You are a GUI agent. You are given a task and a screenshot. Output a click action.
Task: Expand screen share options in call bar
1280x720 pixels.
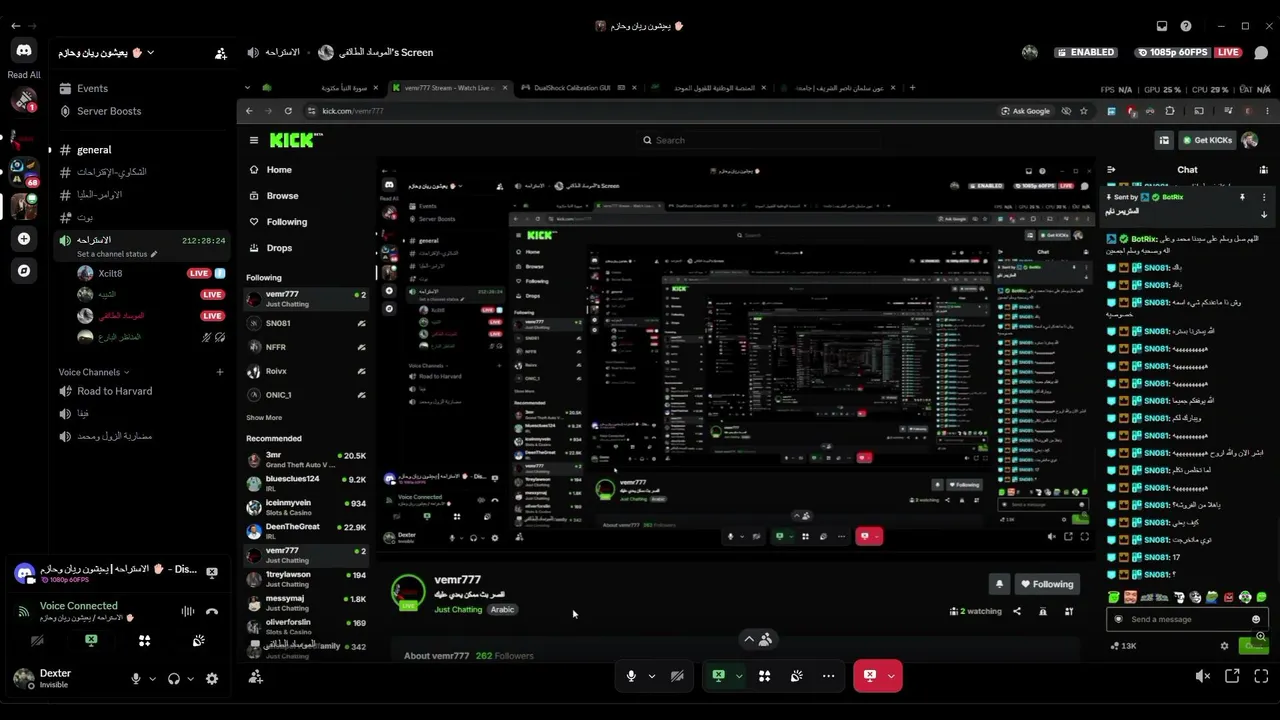point(739,676)
